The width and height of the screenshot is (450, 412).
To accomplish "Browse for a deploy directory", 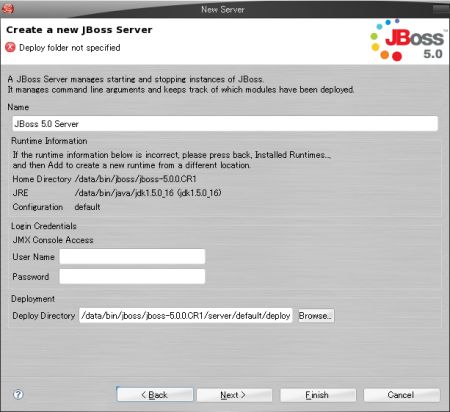I will pos(316,315).
